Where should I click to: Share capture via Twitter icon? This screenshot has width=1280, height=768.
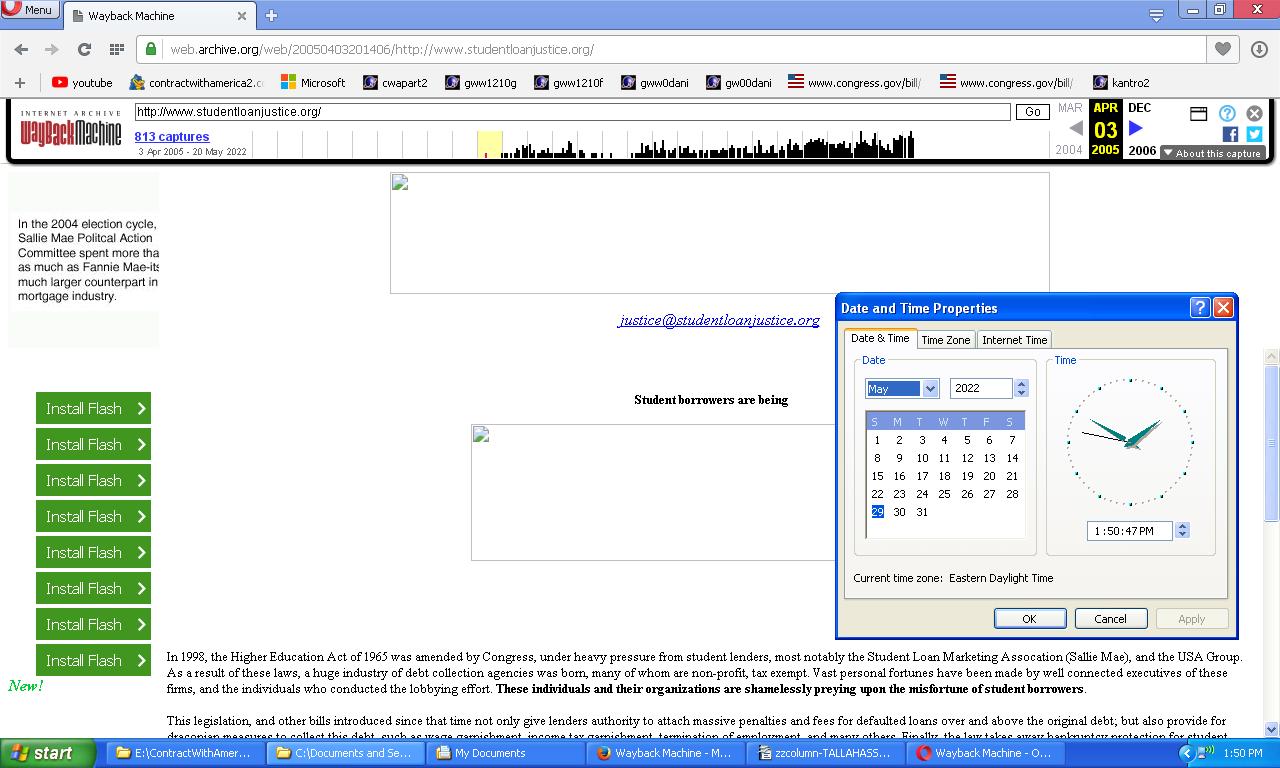tap(1254, 134)
